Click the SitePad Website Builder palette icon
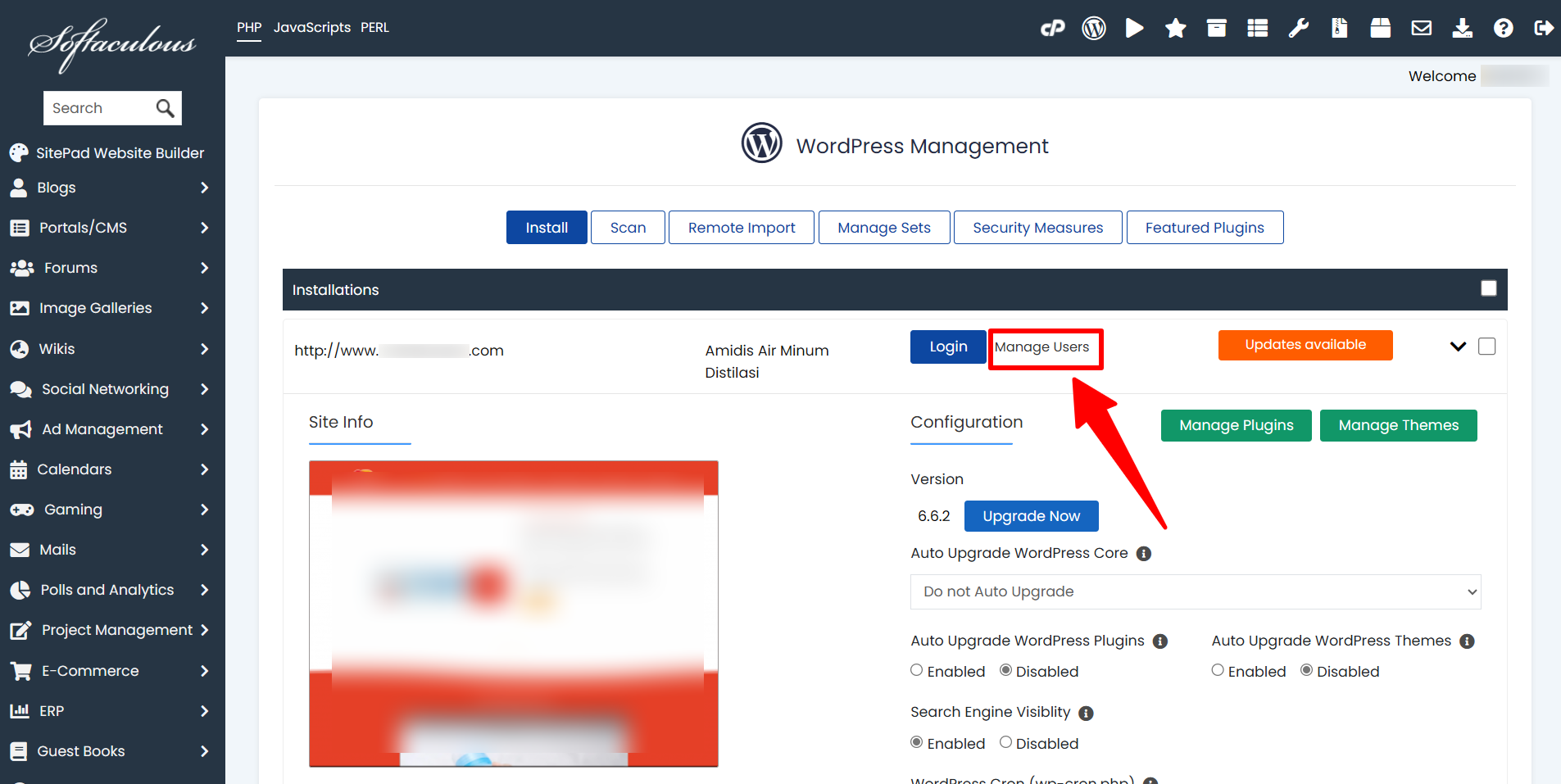1561x784 pixels. click(19, 153)
